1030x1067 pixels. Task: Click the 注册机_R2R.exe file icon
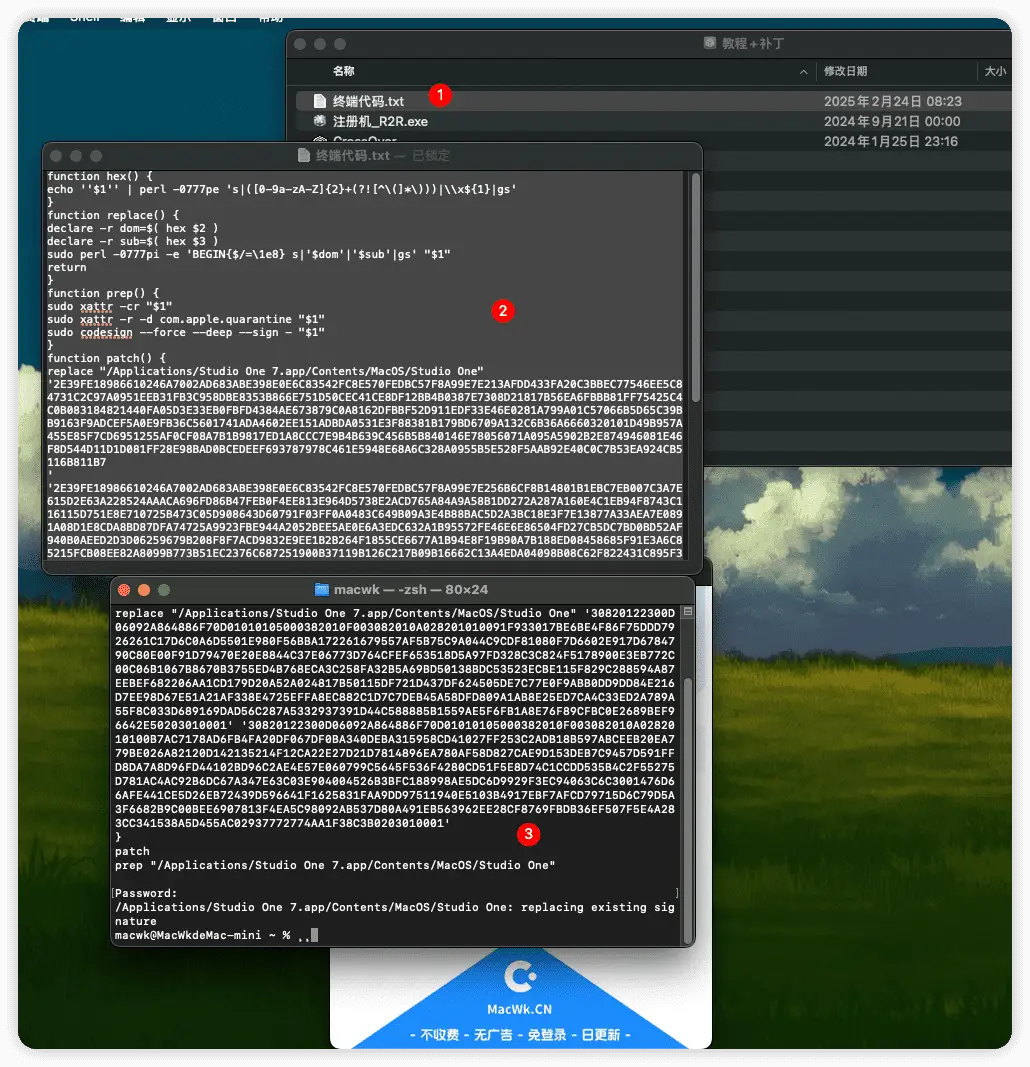click(320, 121)
